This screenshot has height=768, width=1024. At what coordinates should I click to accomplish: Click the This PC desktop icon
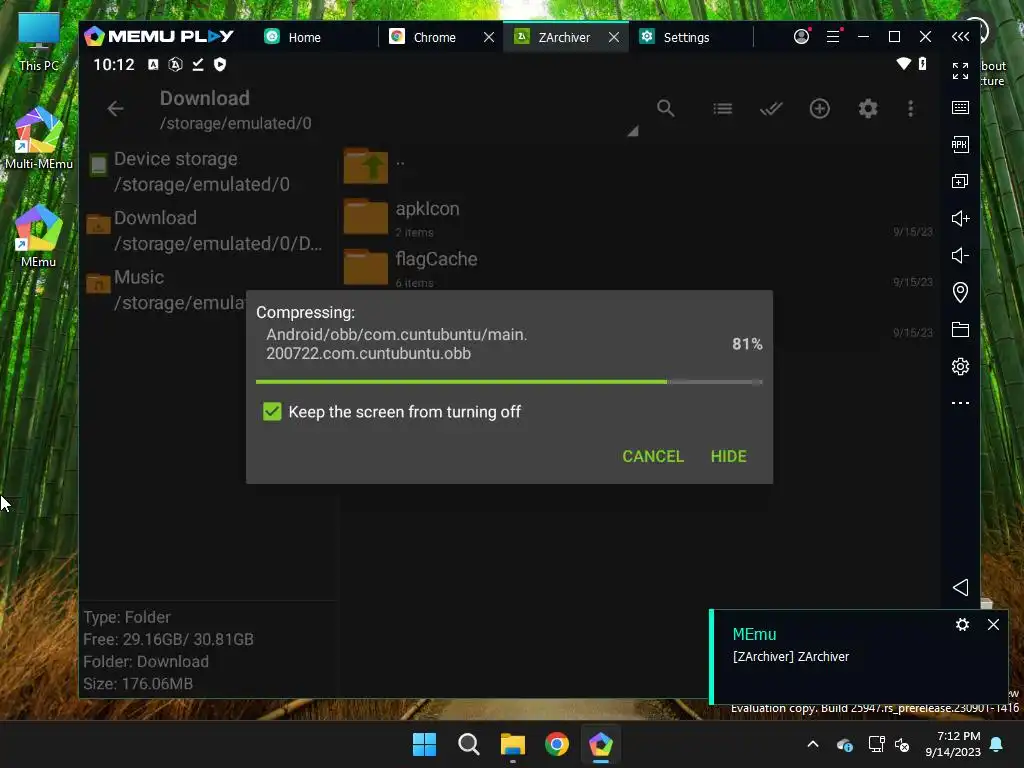(39, 42)
